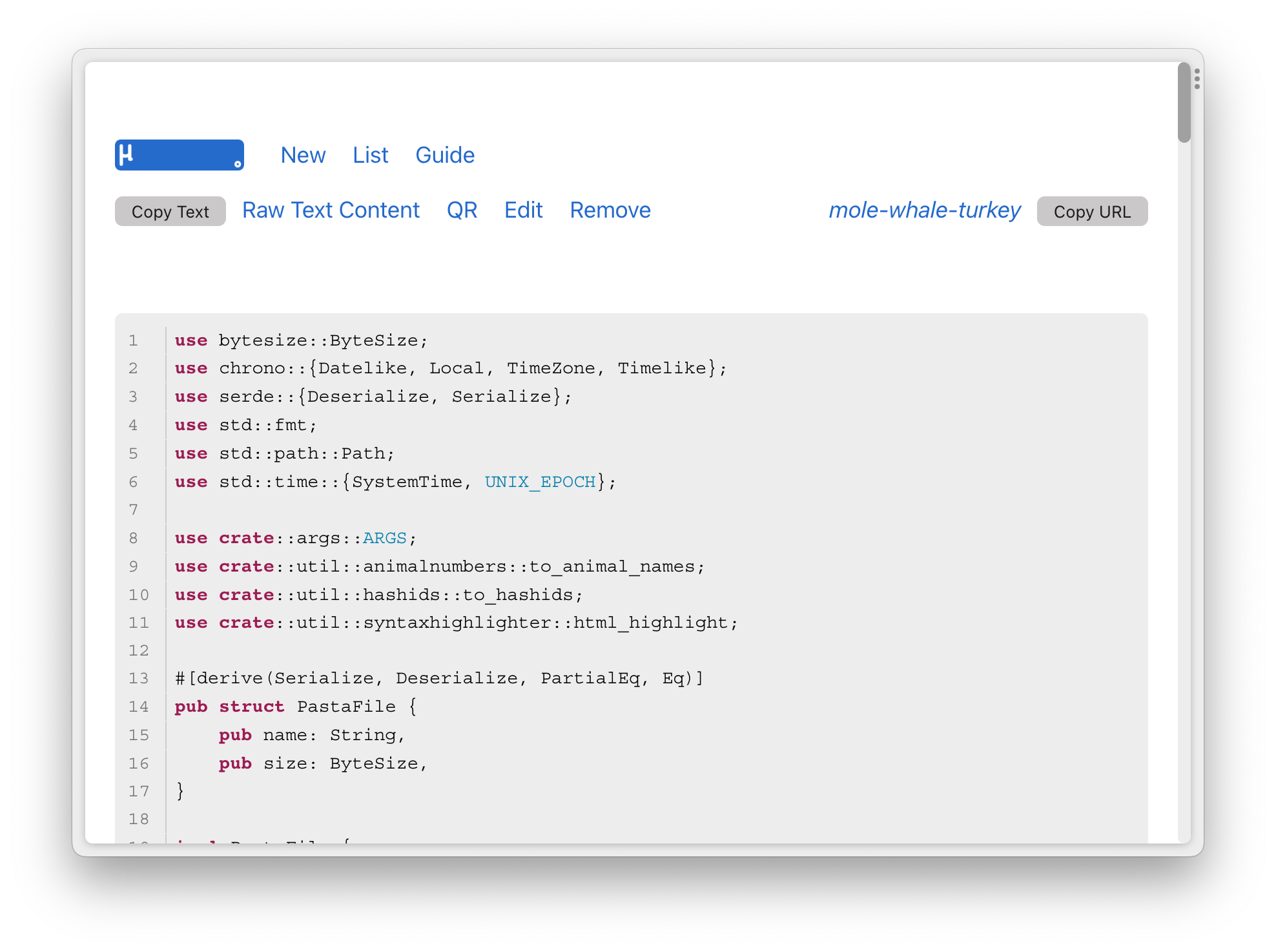Click the Copy Text button

click(x=170, y=211)
